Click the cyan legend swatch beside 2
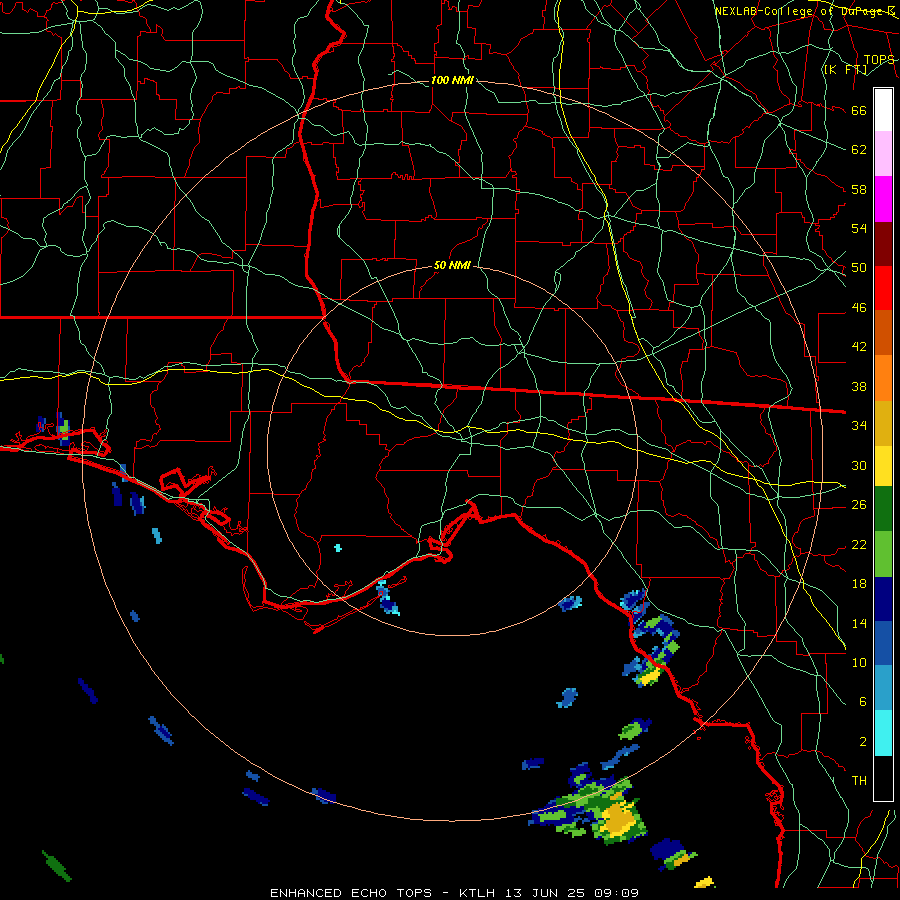 point(883,733)
